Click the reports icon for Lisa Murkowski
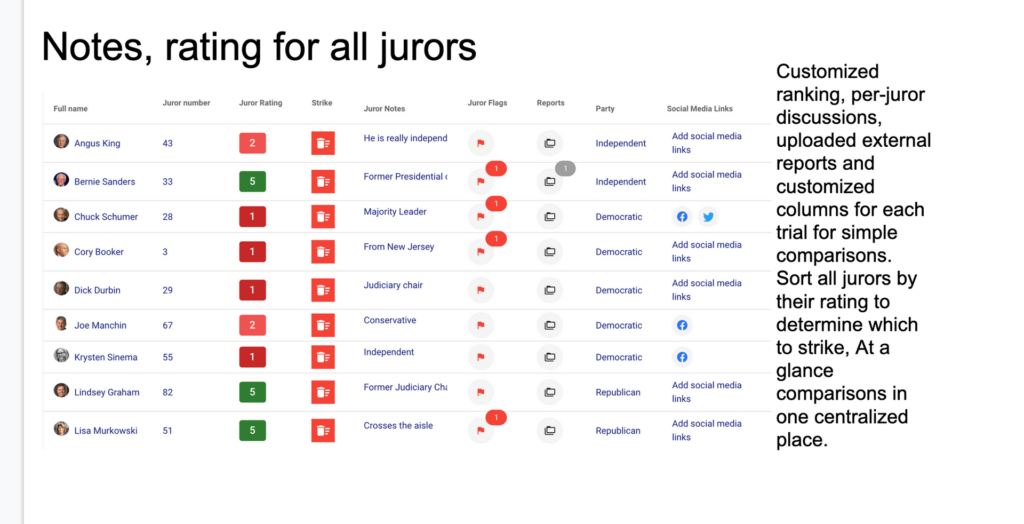 tap(550, 431)
